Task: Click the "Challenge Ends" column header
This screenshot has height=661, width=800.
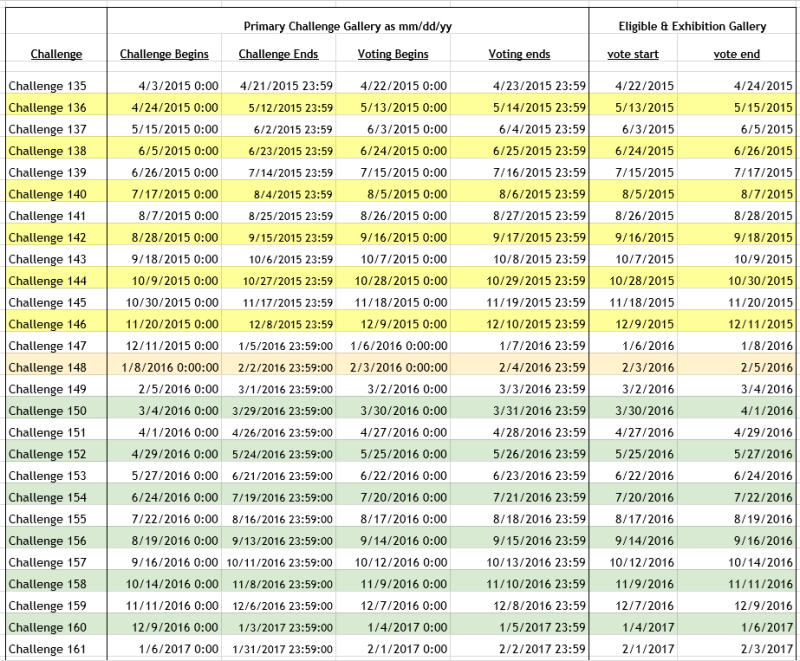Action: 279,54
